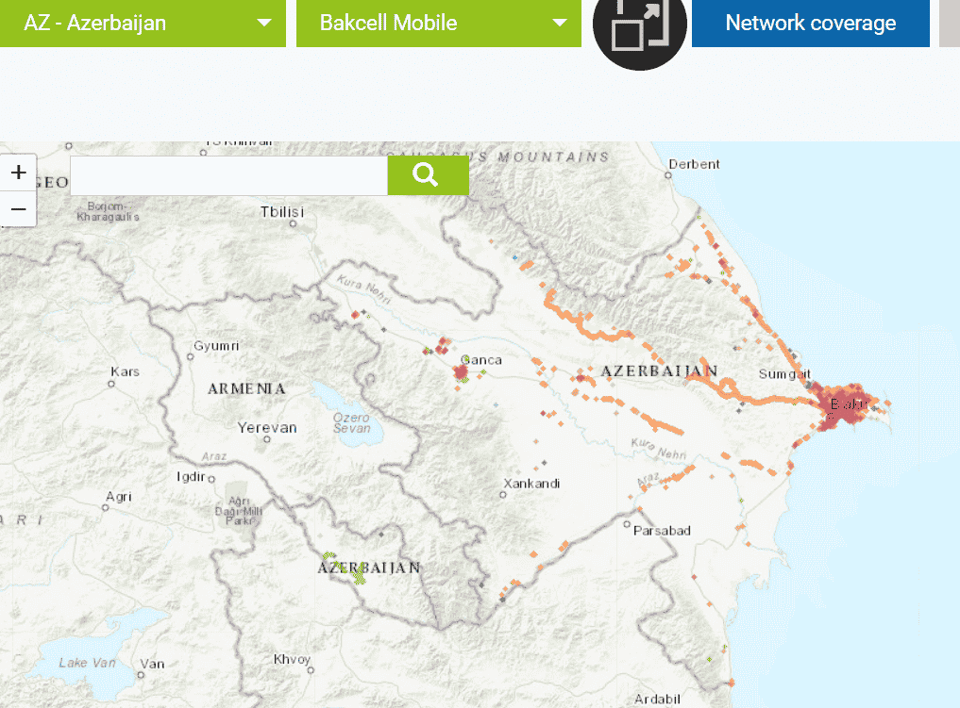The height and width of the screenshot is (708, 960).
Task: Click the Derbent label near the coast
Action: pos(693,164)
